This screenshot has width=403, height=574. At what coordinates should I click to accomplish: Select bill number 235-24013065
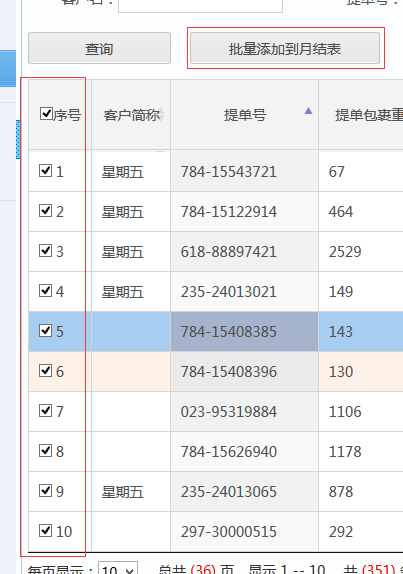coord(228,491)
